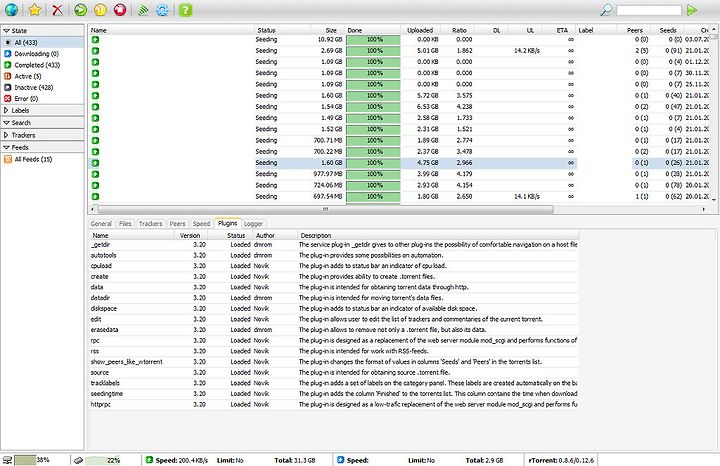Click the Total 31.3 GB upload status

[x=295, y=460]
